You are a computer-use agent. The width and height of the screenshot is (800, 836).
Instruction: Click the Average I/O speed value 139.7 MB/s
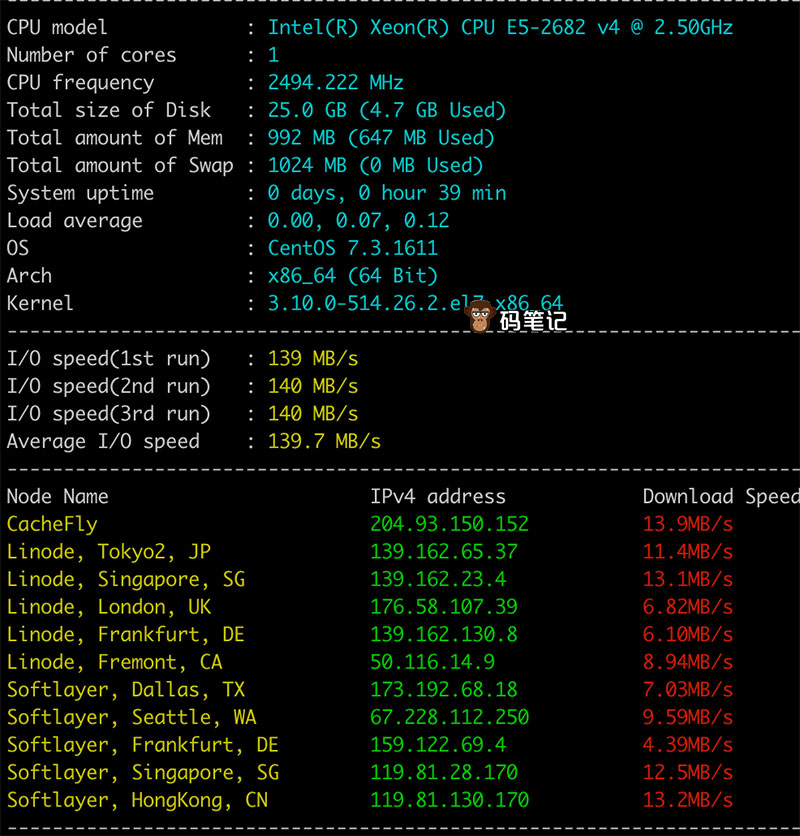[x=324, y=441]
